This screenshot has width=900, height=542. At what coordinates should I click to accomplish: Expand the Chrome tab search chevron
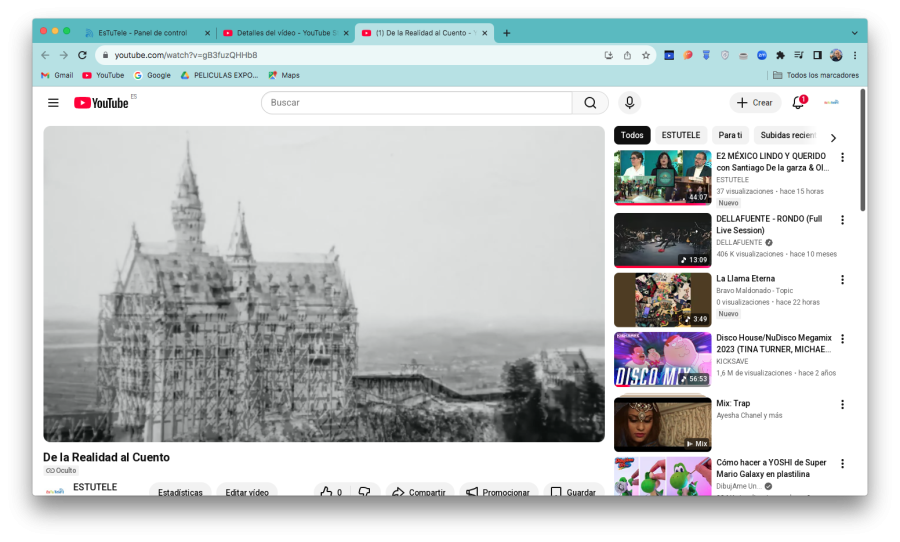pos(854,33)
